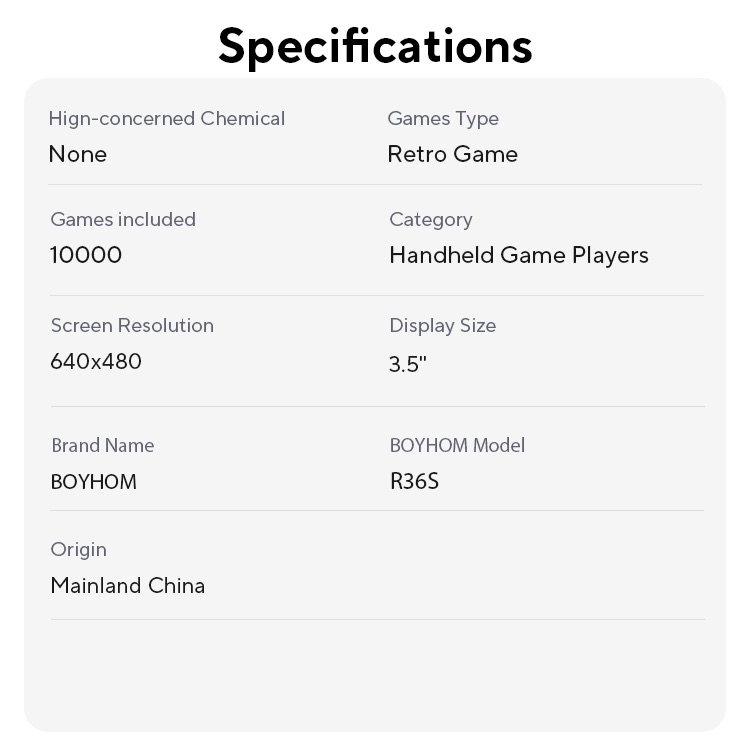Screen dimensions: 750x750
Task: Click the 640x480 resolution value
Action: (96, 361)
